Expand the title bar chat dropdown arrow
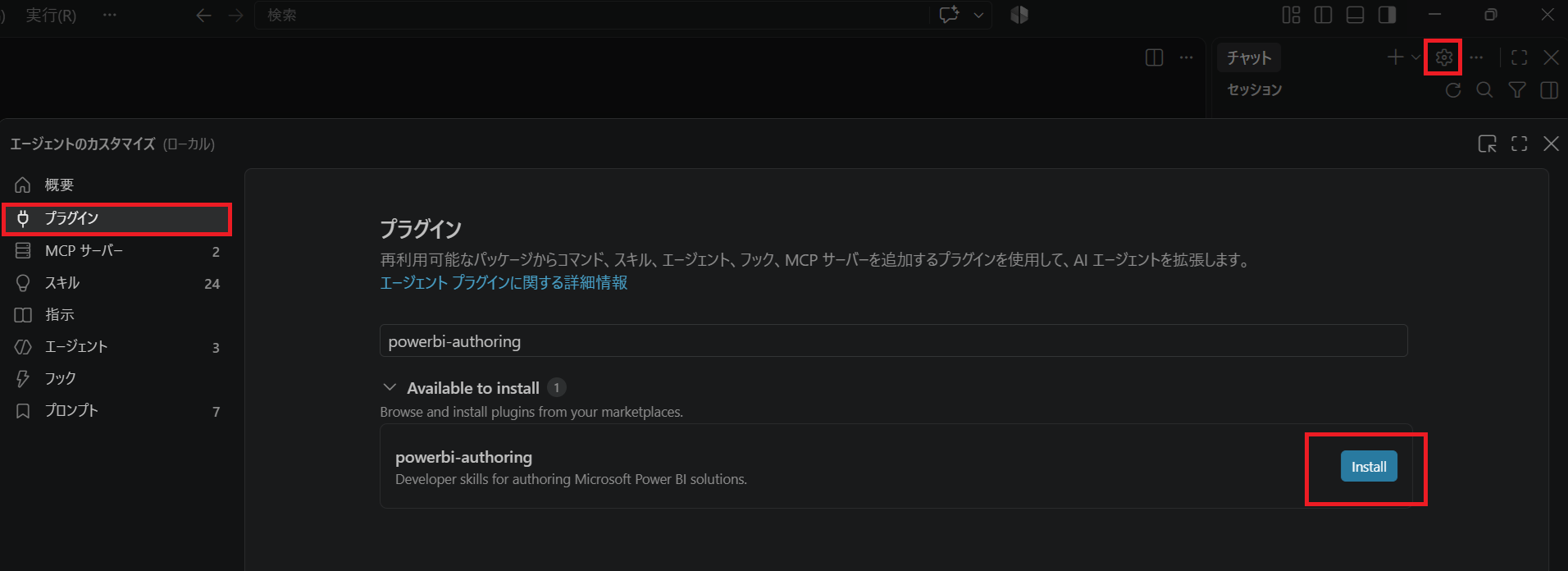This screenshot has width=1568, height=571. (x=978, y=15)
